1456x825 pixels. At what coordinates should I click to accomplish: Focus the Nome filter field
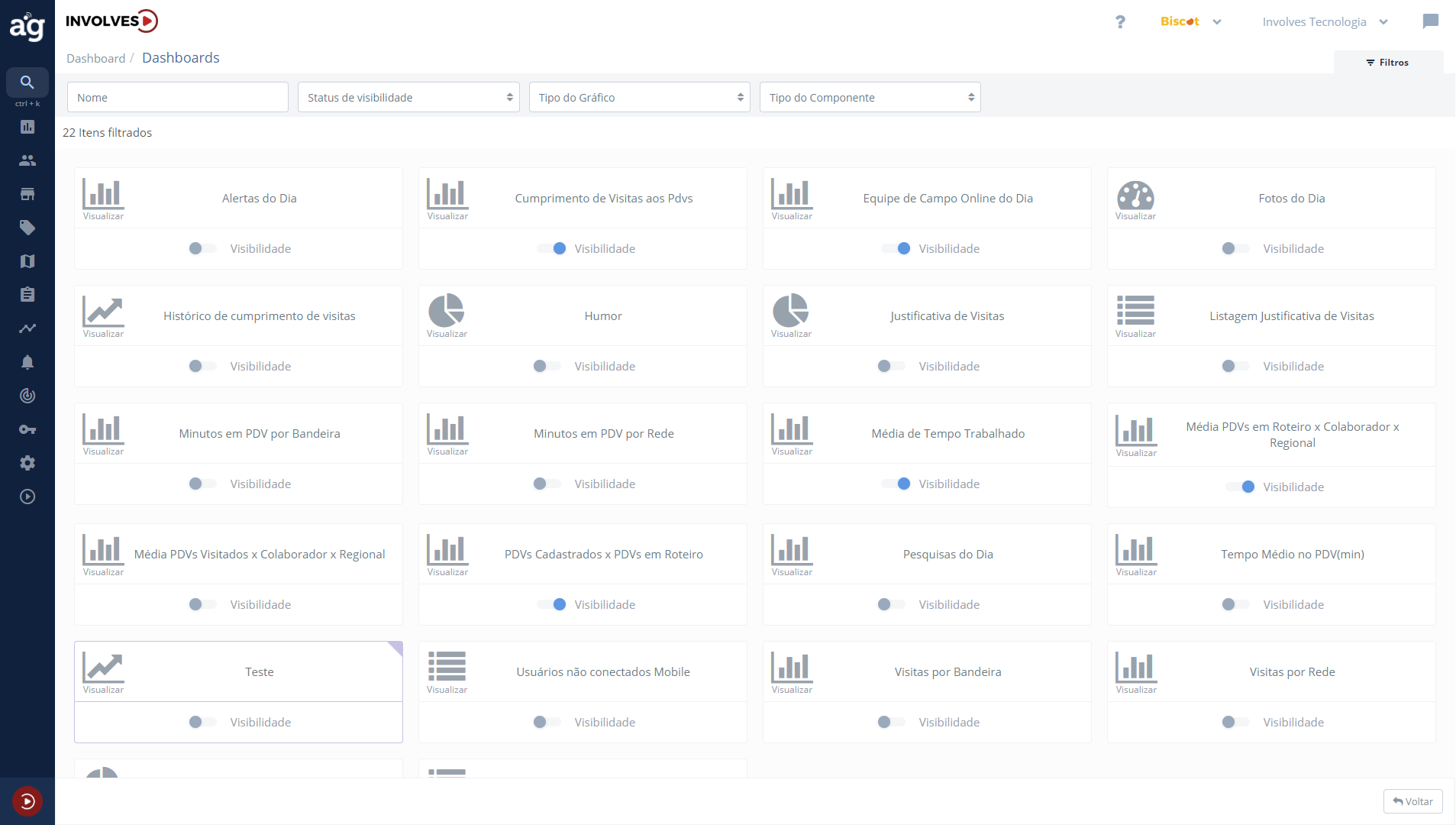pos(178,98)
